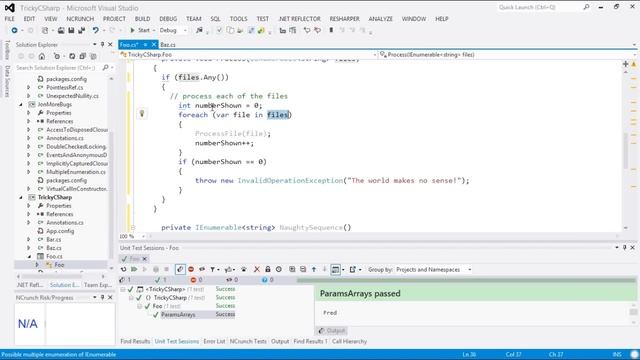
Task: Click the Save All toolbar icon
Action: pos(81,30)
